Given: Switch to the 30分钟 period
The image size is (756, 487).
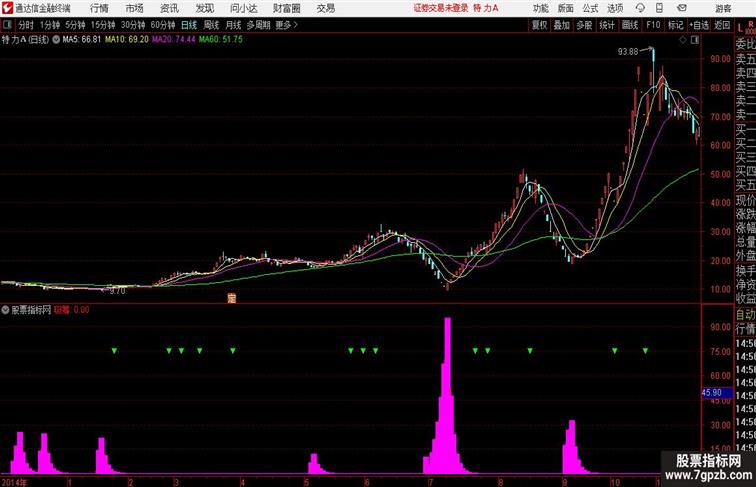Looking at the screenshot, I should point(133,25).
